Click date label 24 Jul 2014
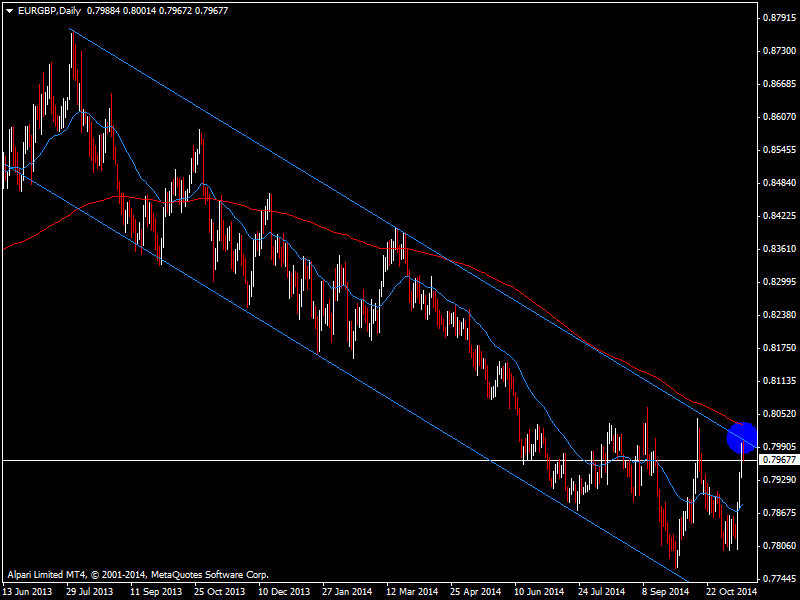 click(602, 592)
